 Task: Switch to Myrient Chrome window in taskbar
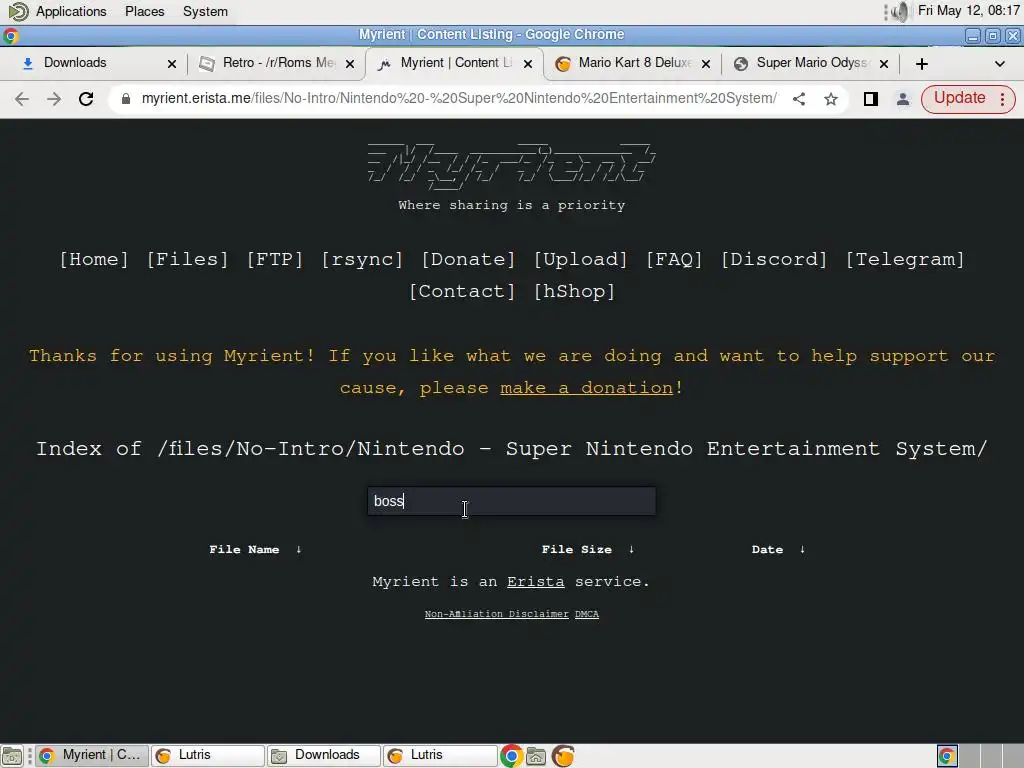click(x=91, y=756)
